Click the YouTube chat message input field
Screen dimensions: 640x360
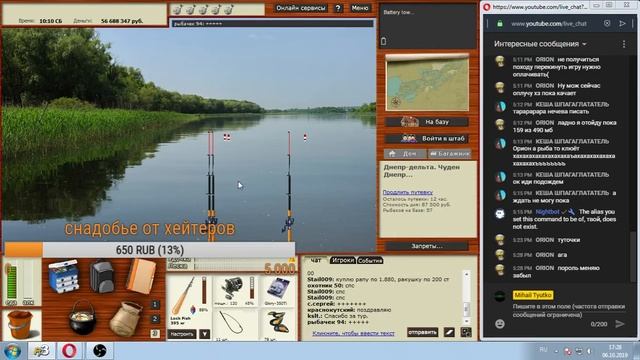(569, 310)
